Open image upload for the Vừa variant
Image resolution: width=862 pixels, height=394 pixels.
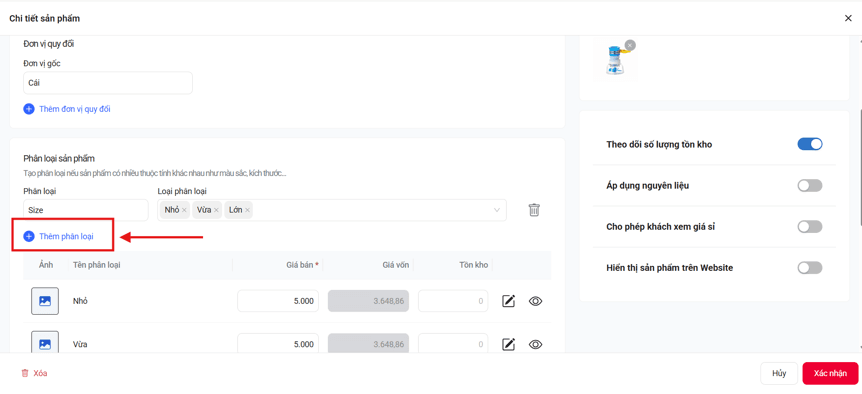pyautogui.click(x=45, y=344)
